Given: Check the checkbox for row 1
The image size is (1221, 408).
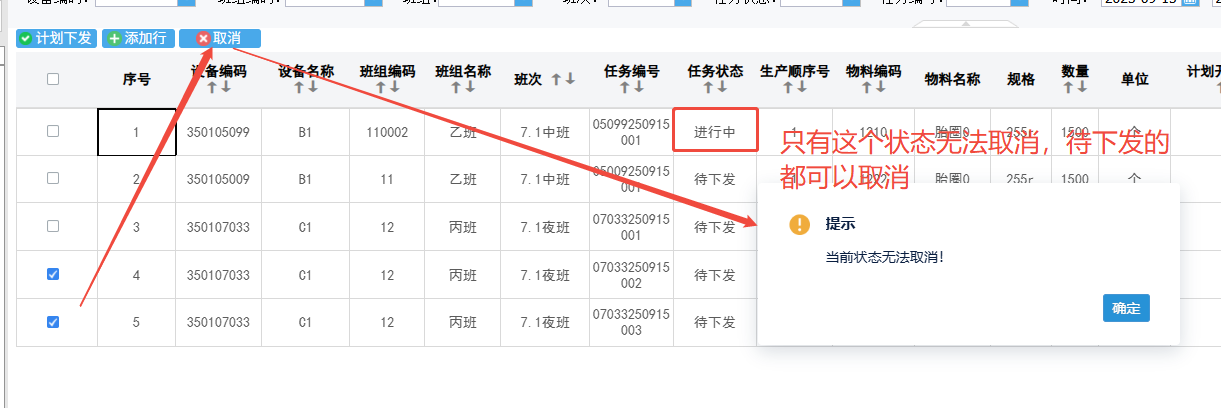Looking at the screenshot, I should 53,131.
